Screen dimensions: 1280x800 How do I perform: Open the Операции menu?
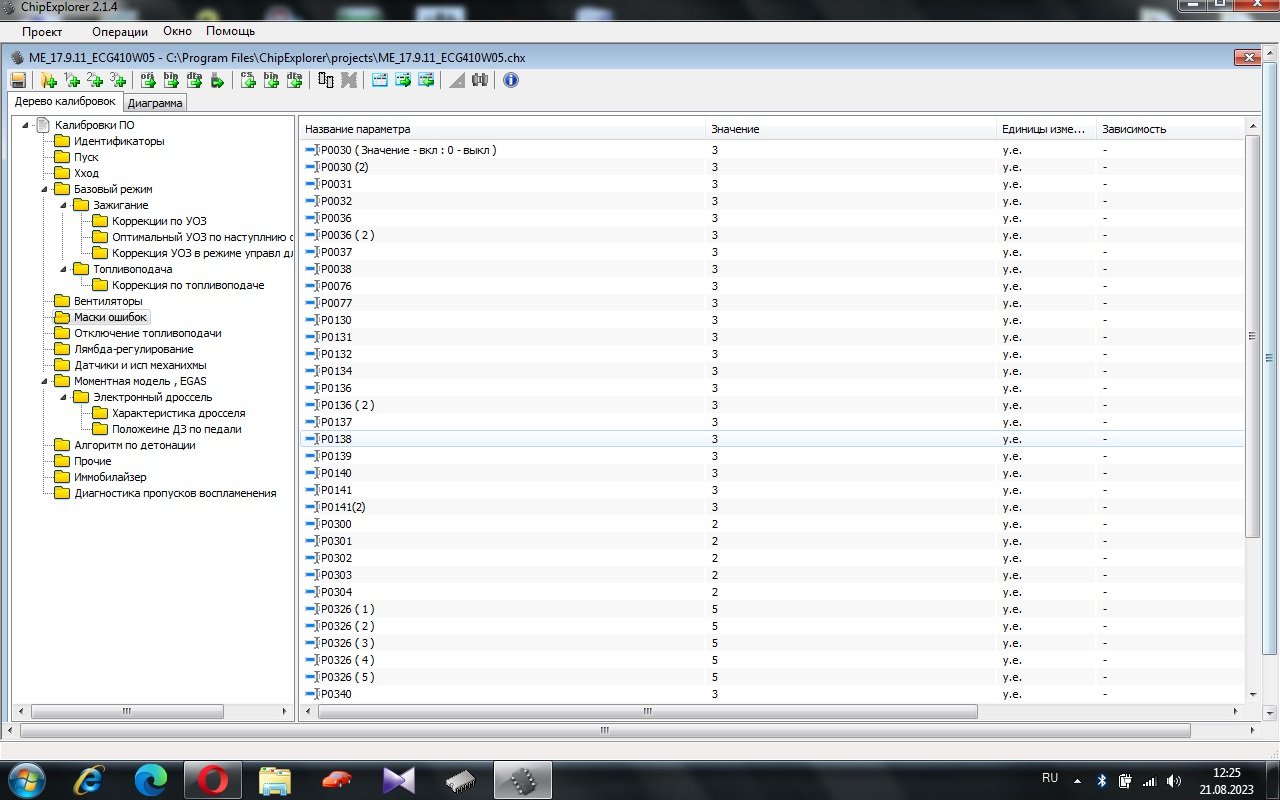pyautogui.click(x=119, y=32)
